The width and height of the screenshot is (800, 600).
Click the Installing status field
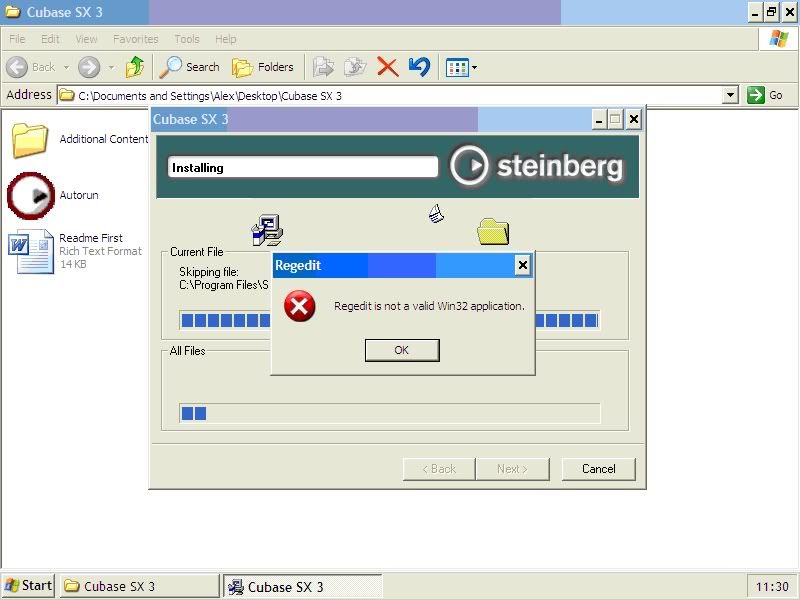[x=303, y=167]
